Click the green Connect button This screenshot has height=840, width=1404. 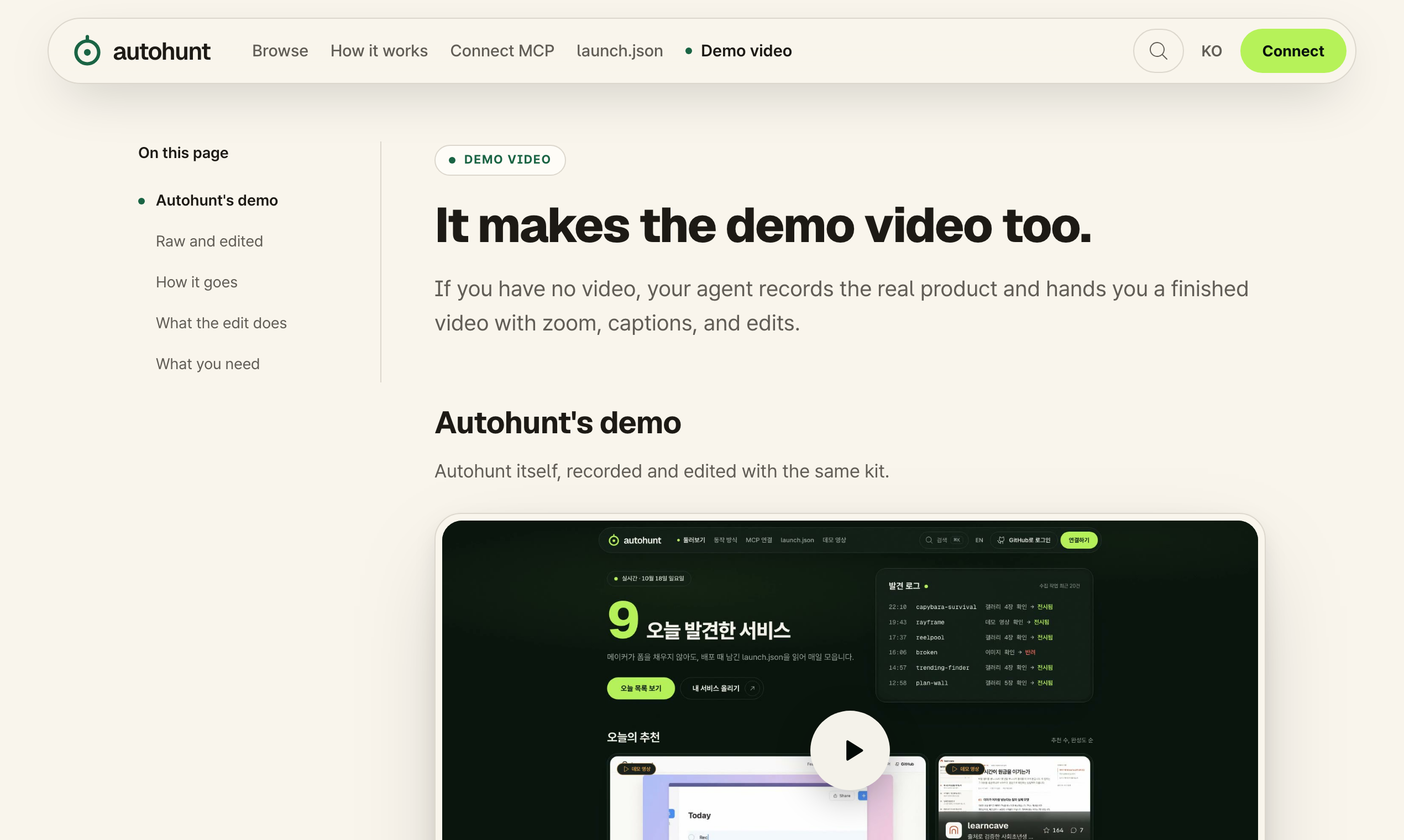[x=1292, y=51]
